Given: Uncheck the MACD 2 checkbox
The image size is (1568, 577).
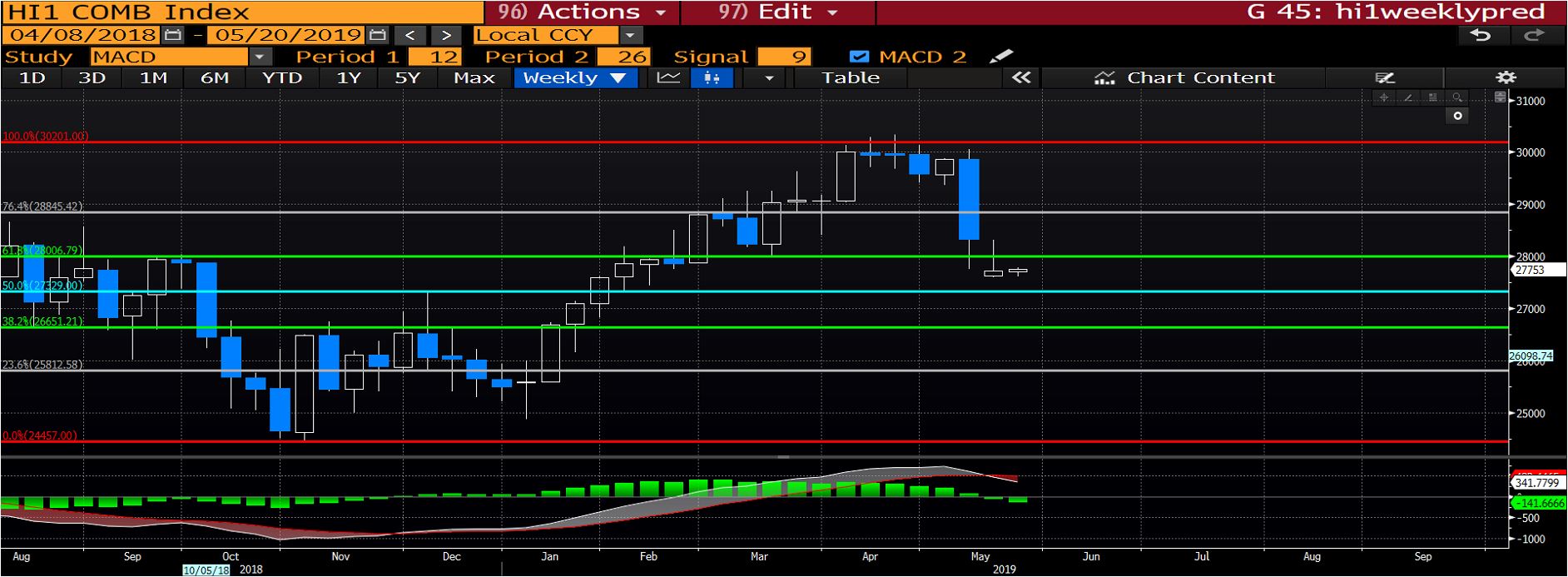Looking at the screenshot, I should (x=860, y=57).
